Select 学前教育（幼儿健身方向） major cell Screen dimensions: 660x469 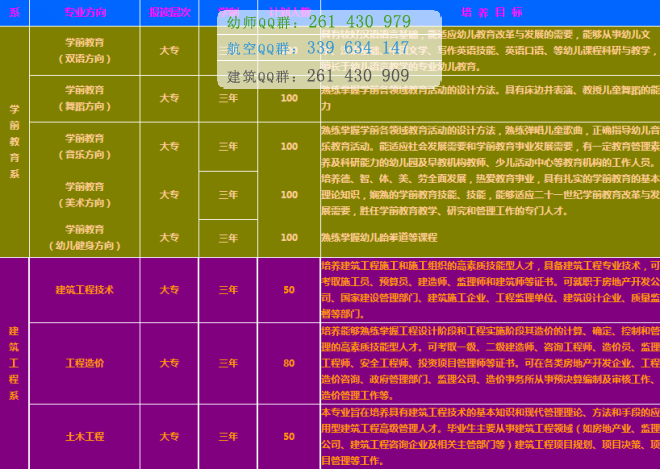click(84, 237)
